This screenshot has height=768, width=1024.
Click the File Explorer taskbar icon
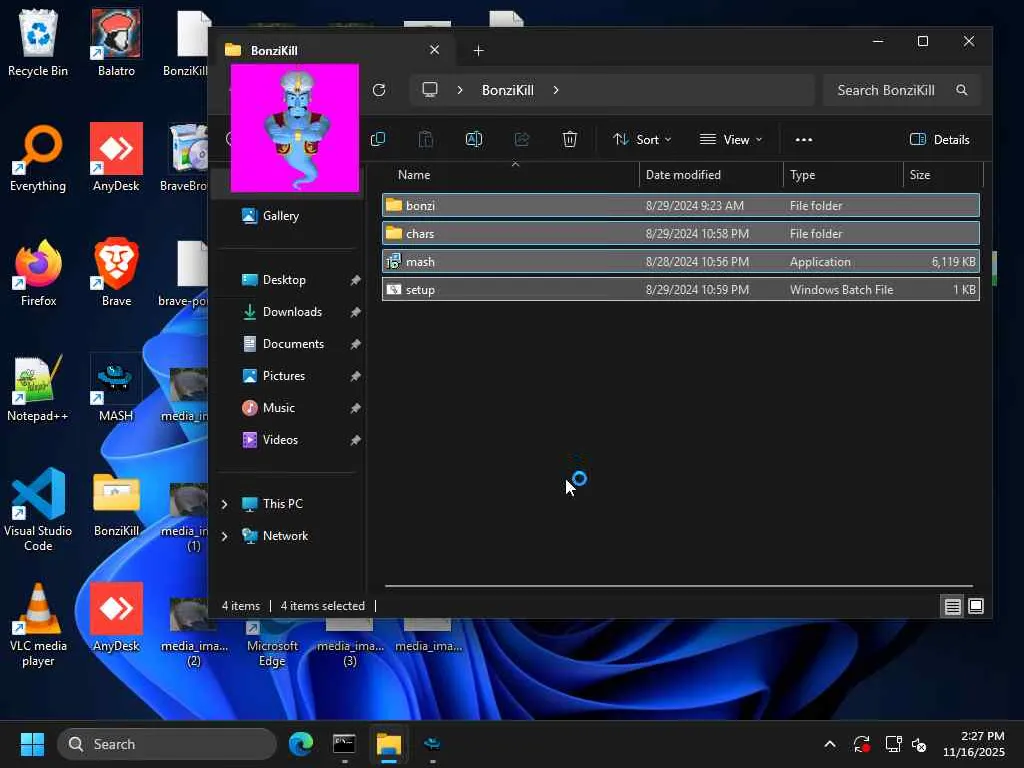(x=389, y=744)
